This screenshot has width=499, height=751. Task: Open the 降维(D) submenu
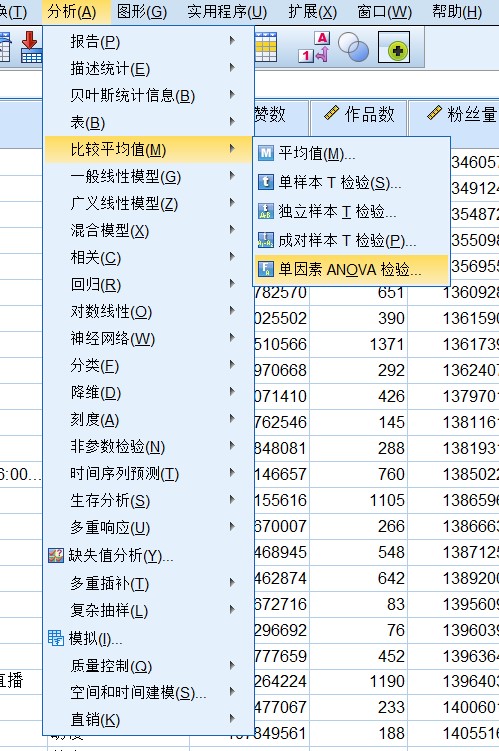149,393
